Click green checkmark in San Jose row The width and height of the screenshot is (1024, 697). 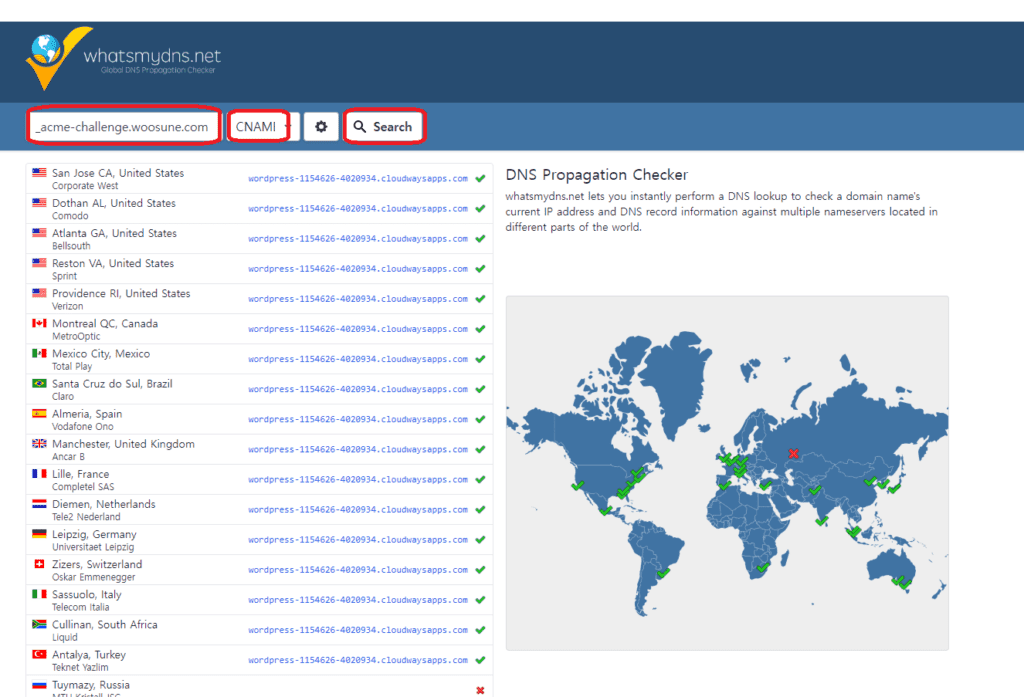point(480,178)
